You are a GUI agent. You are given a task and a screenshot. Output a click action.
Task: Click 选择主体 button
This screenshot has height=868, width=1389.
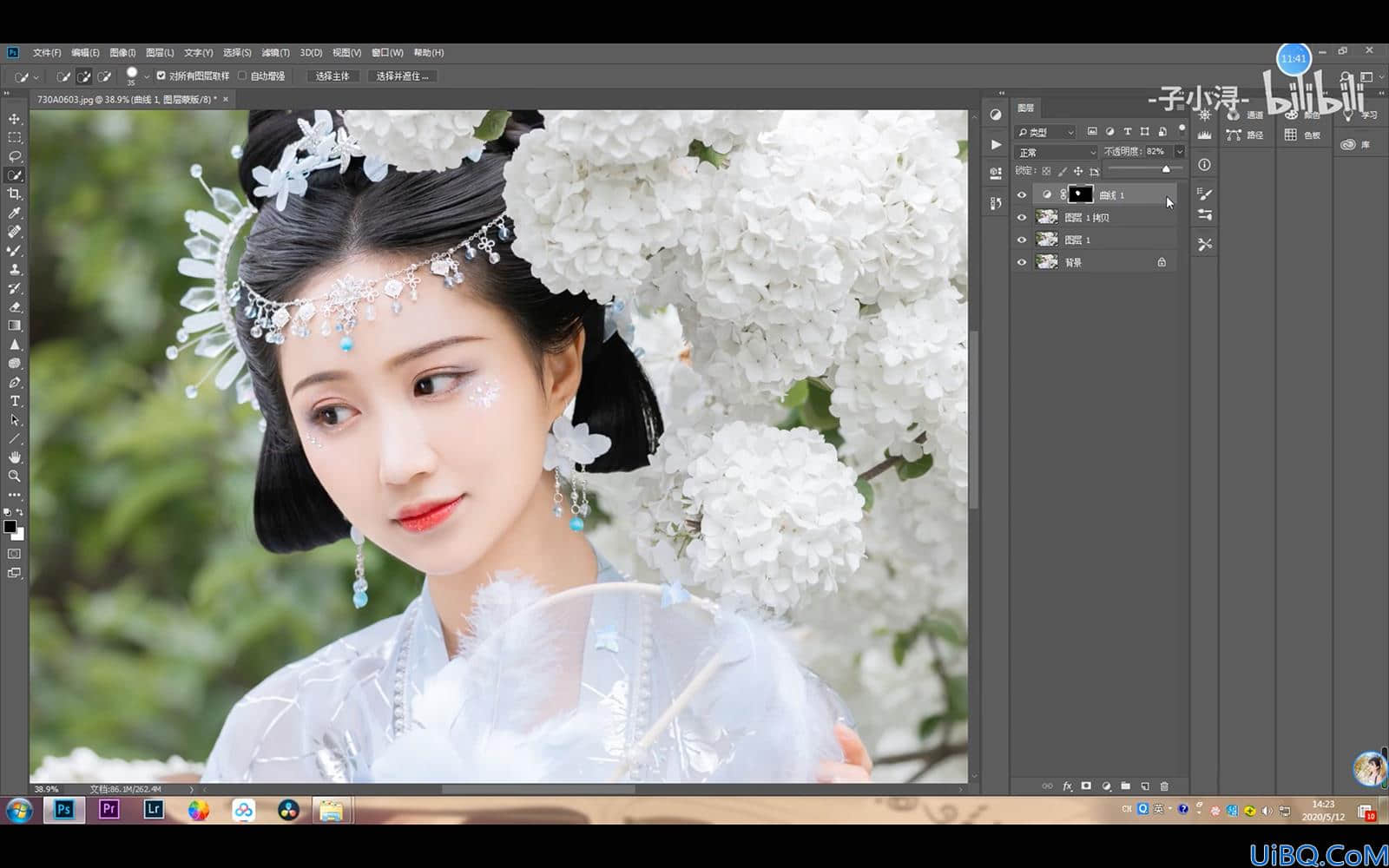pyautogui.click(x=332, y=76)
